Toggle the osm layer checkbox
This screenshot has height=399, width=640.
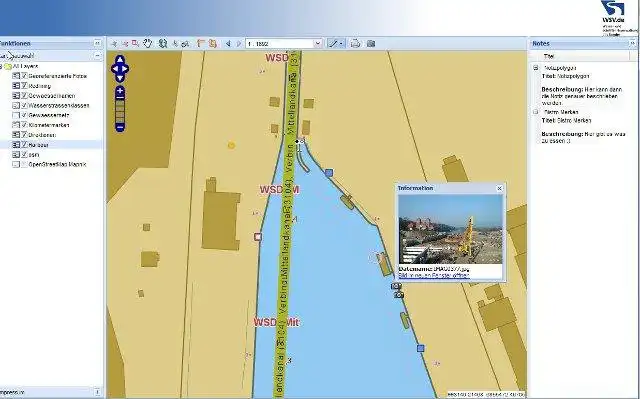click(24, 155)
